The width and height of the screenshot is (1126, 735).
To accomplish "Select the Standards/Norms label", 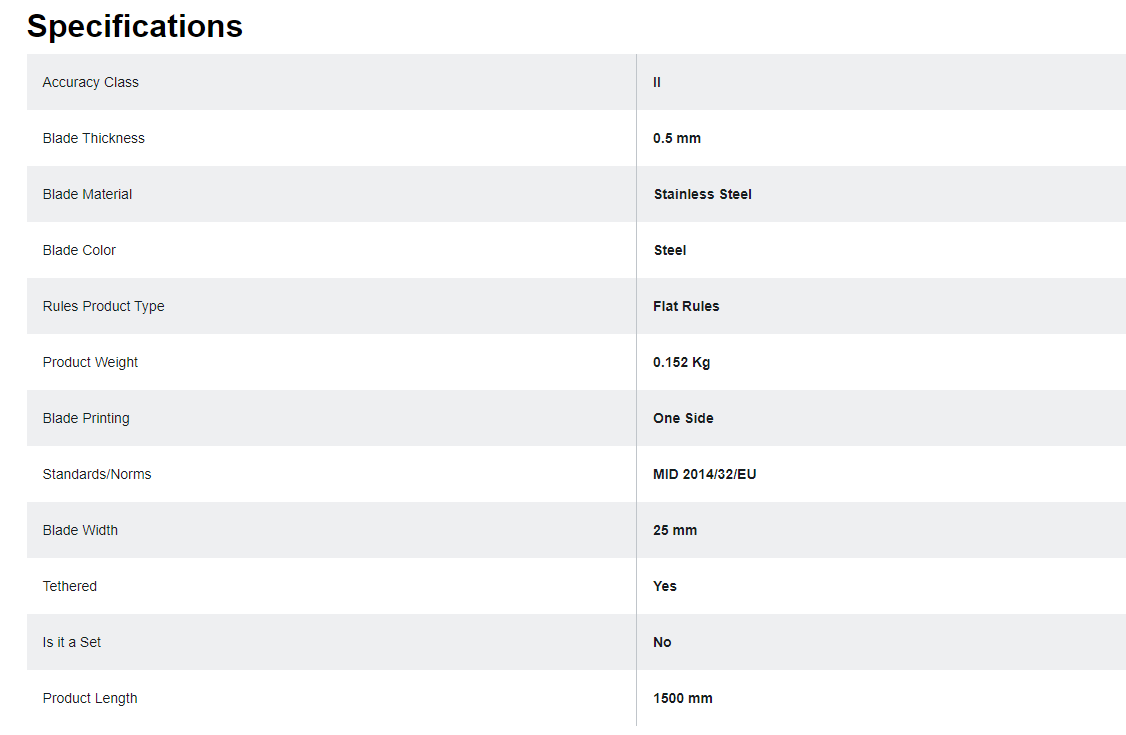I will pos(97,474).
